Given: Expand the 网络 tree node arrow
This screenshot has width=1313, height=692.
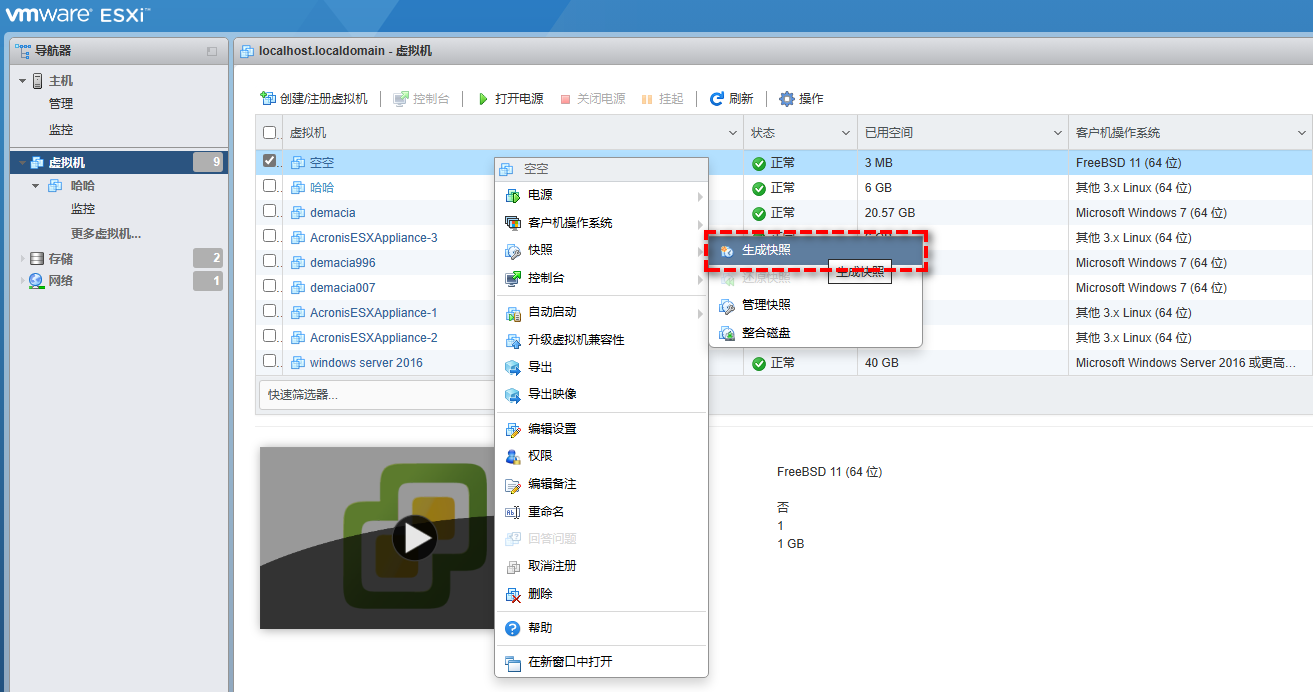Looking at the screenshot, I should [x=23, y=281].
